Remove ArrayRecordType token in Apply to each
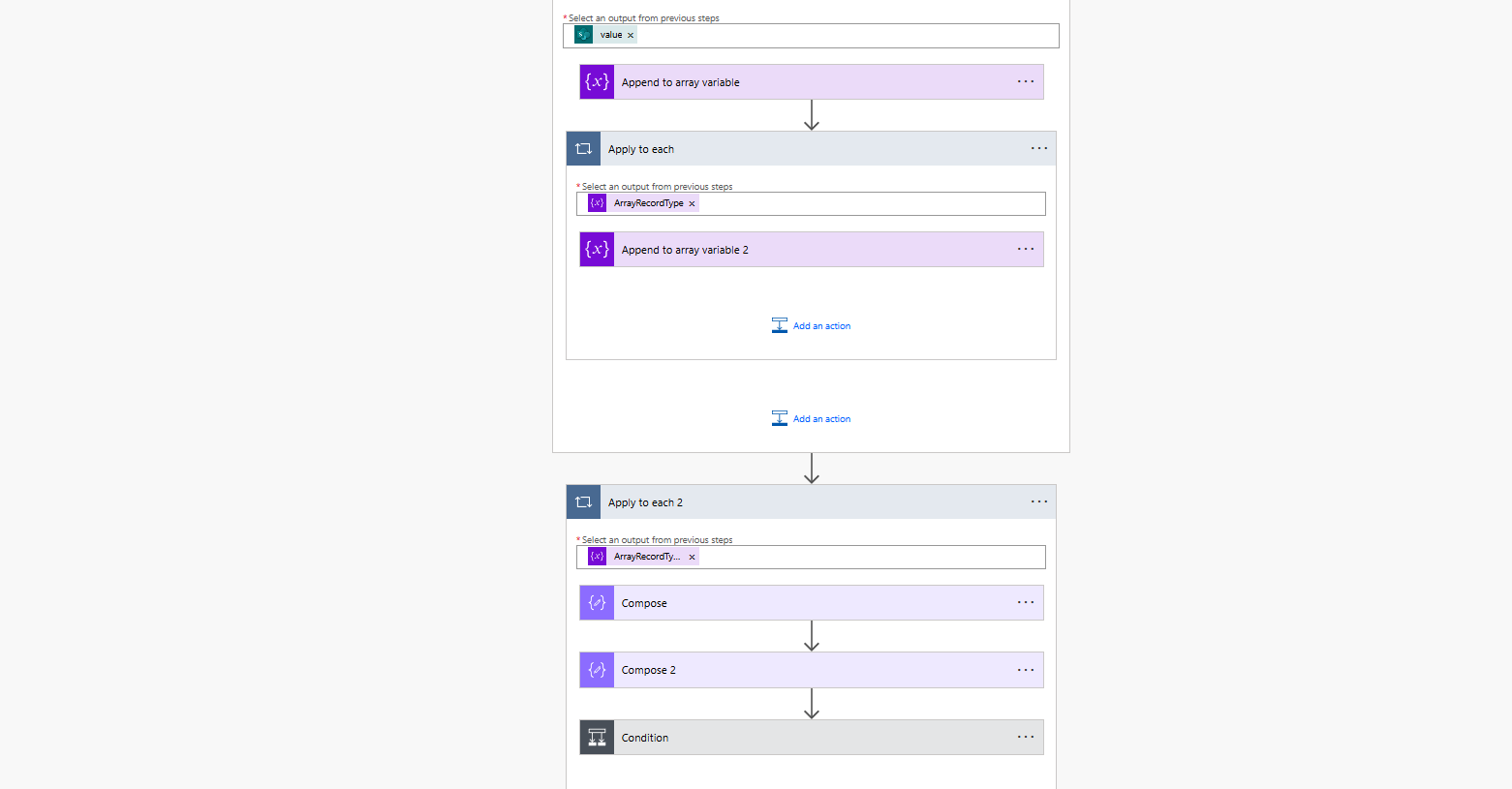 (692, 204)
